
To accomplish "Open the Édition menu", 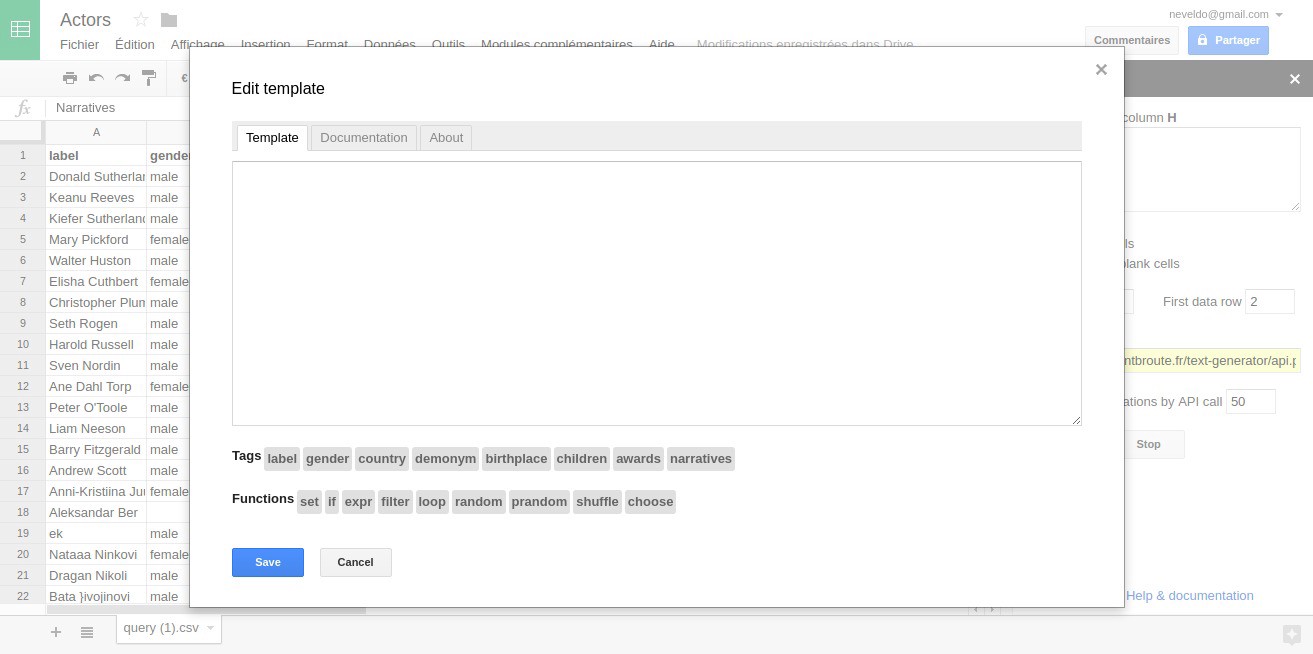I will point(135,45).
